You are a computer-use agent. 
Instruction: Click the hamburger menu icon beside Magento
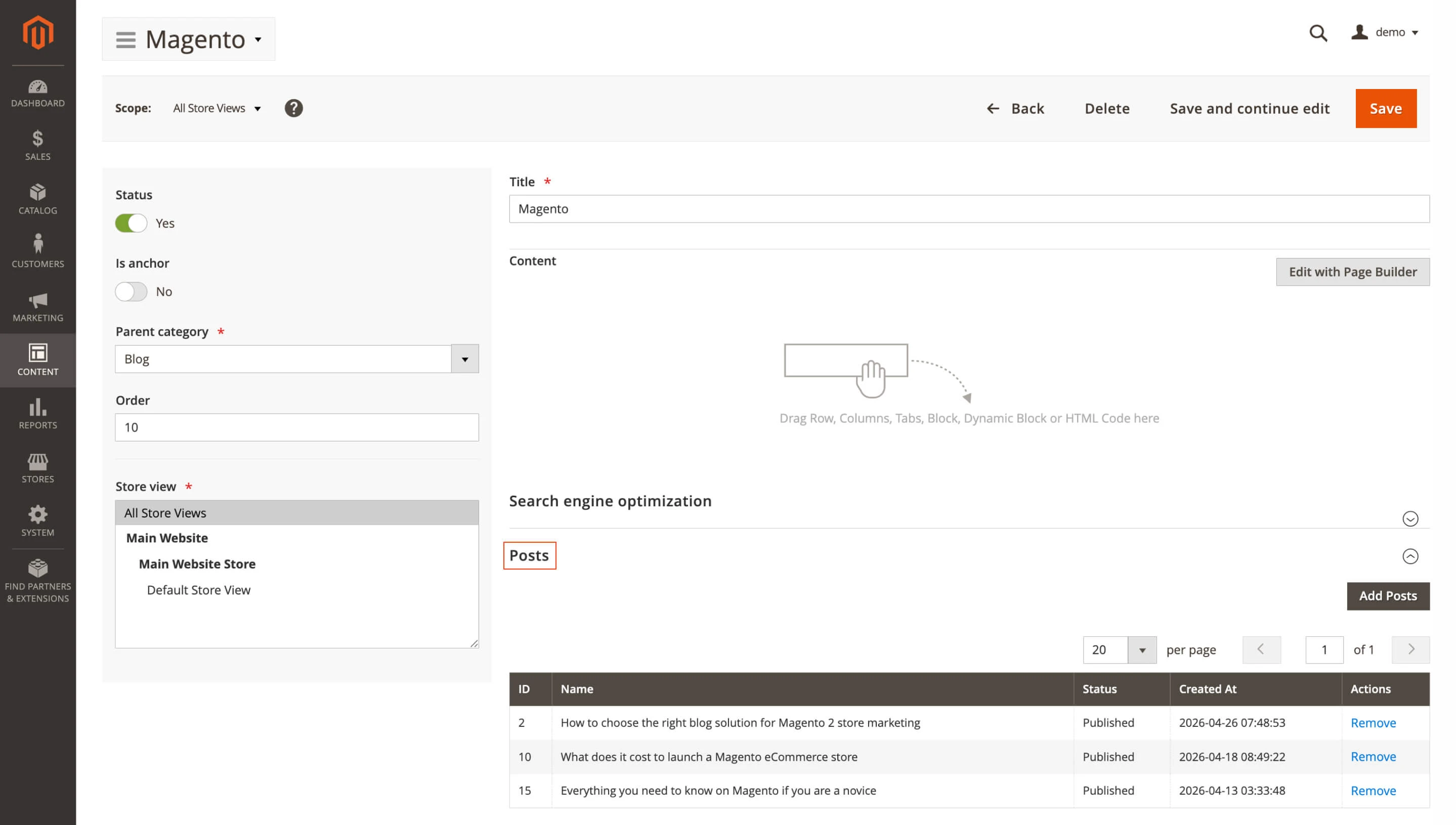[x=126, y=39]
